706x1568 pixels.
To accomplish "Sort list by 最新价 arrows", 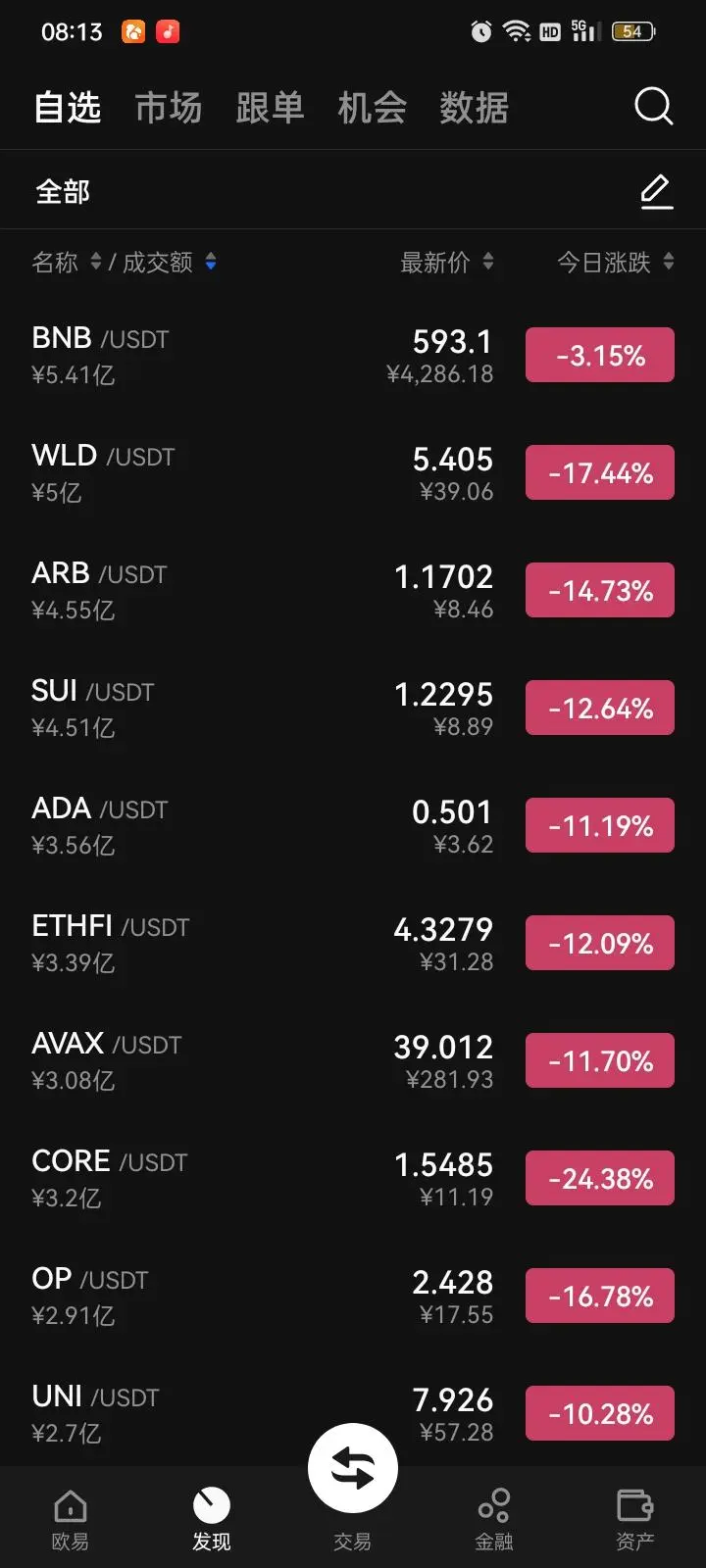I will [488, 262].
